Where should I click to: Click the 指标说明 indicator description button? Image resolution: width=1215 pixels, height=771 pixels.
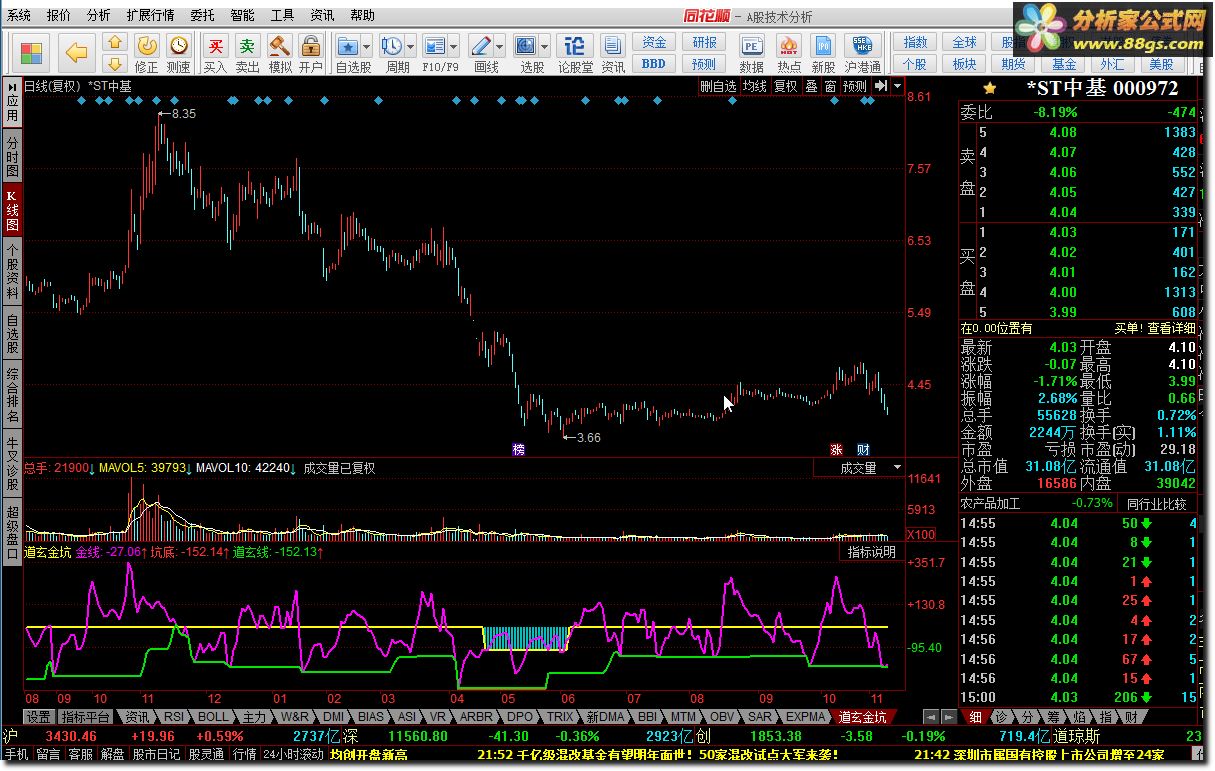[x=871, y=552]
